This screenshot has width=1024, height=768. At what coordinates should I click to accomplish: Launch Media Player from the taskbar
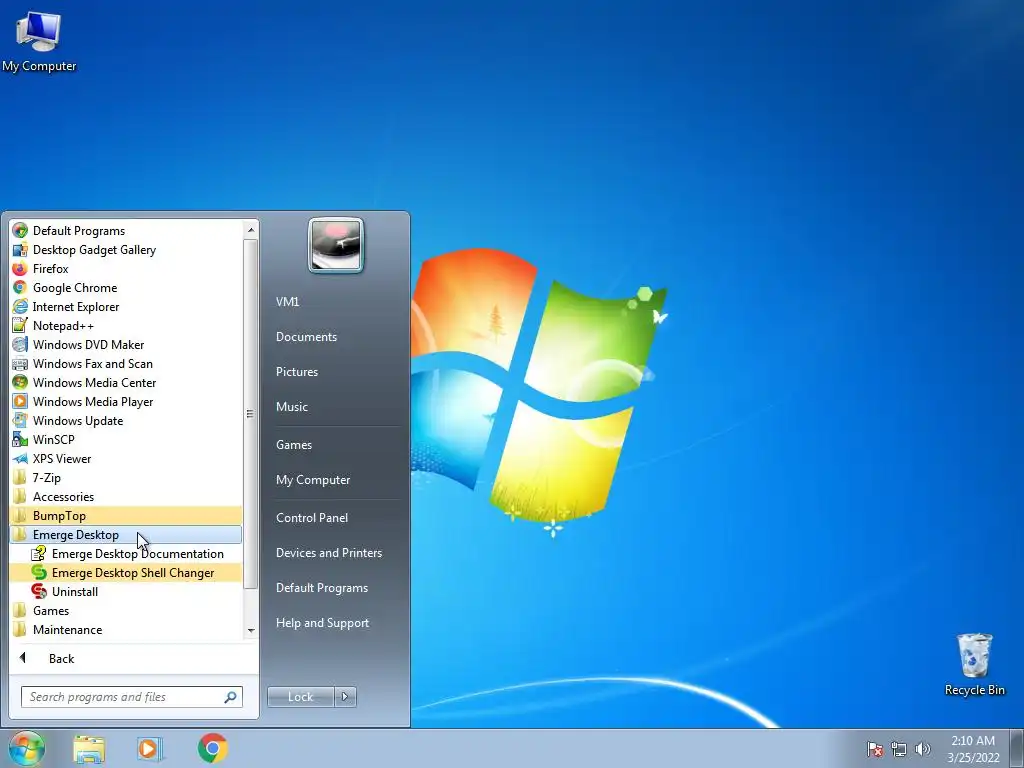pyautogui.click(x=150, y=749)
